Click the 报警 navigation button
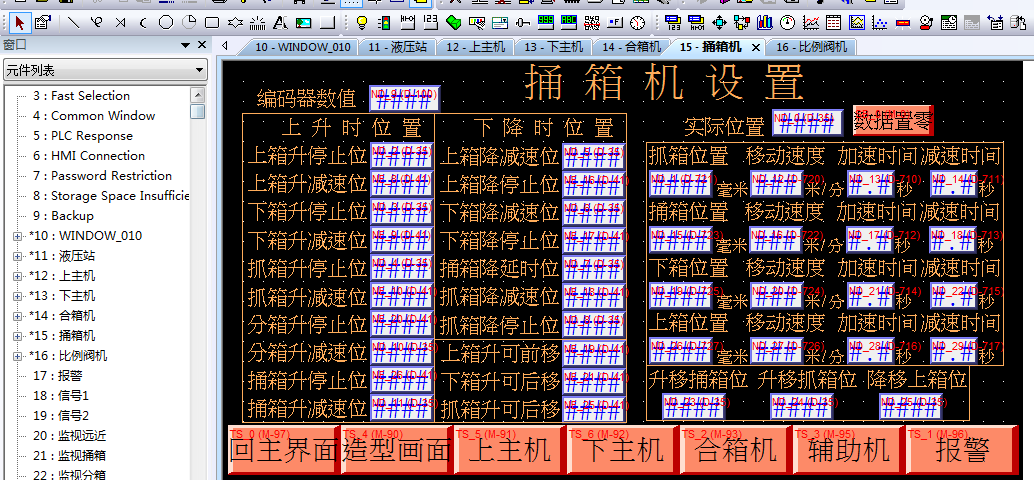This screenshot has width=1034, height=480. [x=963, y=450]
